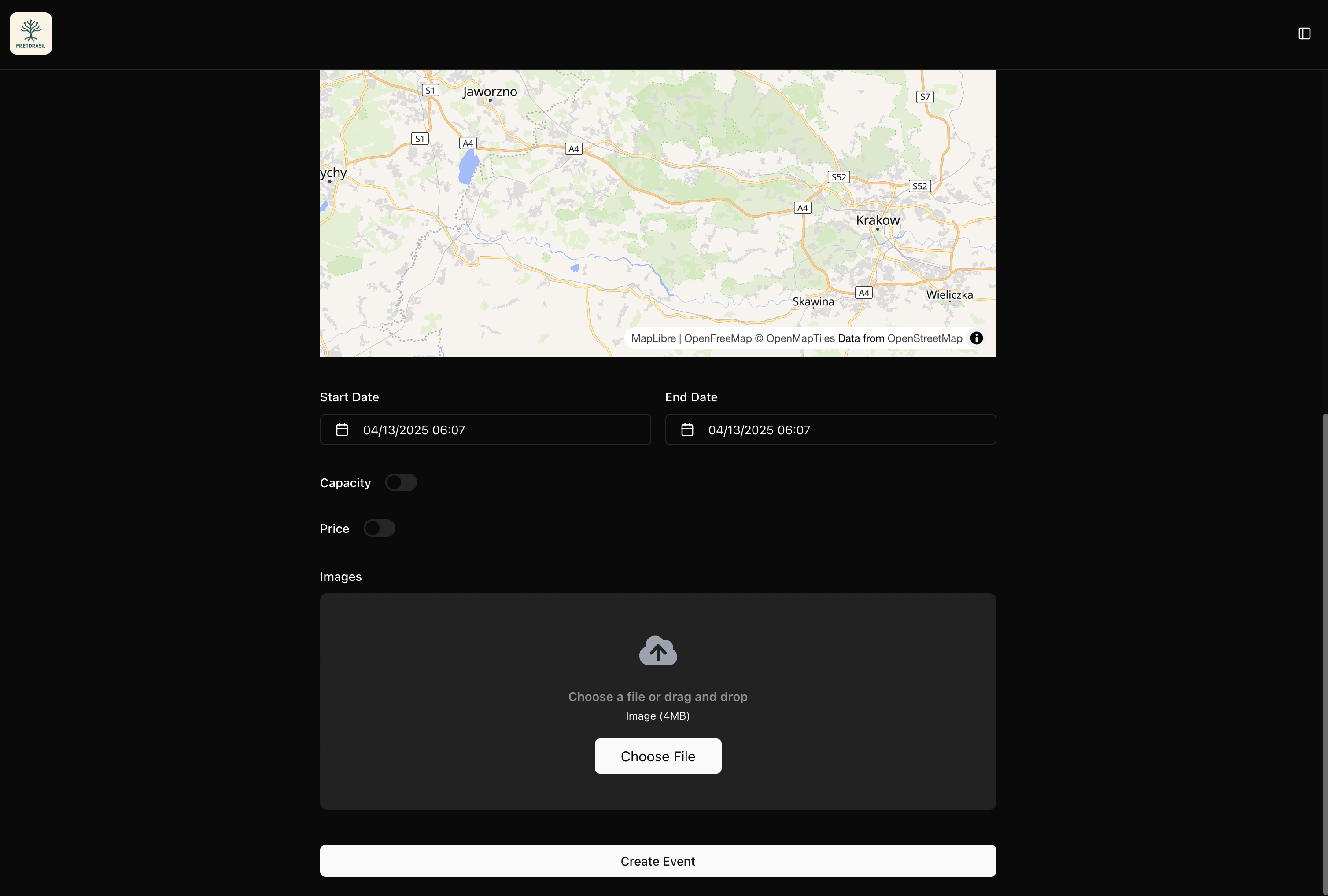
Task: Open the OpenFreeMap attribution link
Action: pyautogui.click(x=717, y=338)
